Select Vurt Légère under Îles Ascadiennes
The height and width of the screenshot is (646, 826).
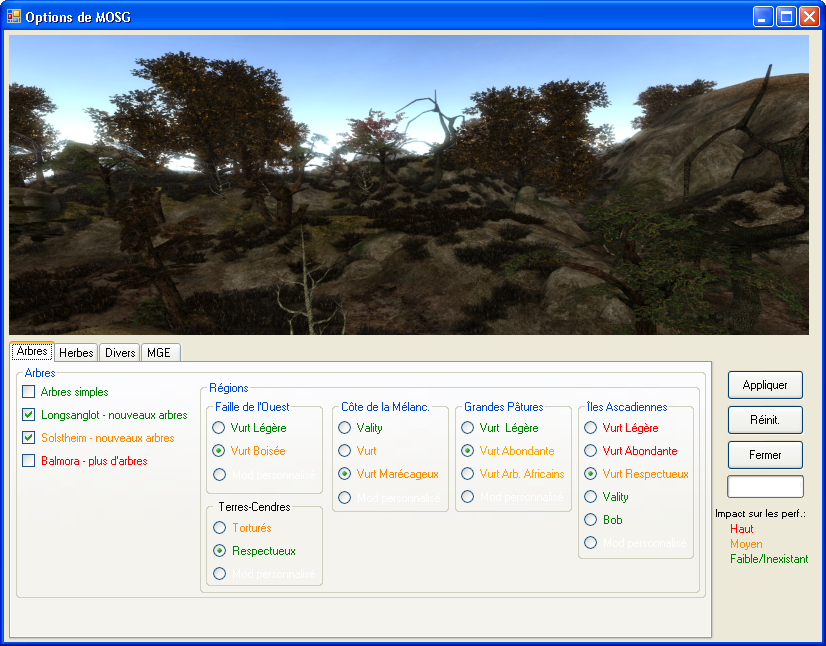(x=591, y=427)
